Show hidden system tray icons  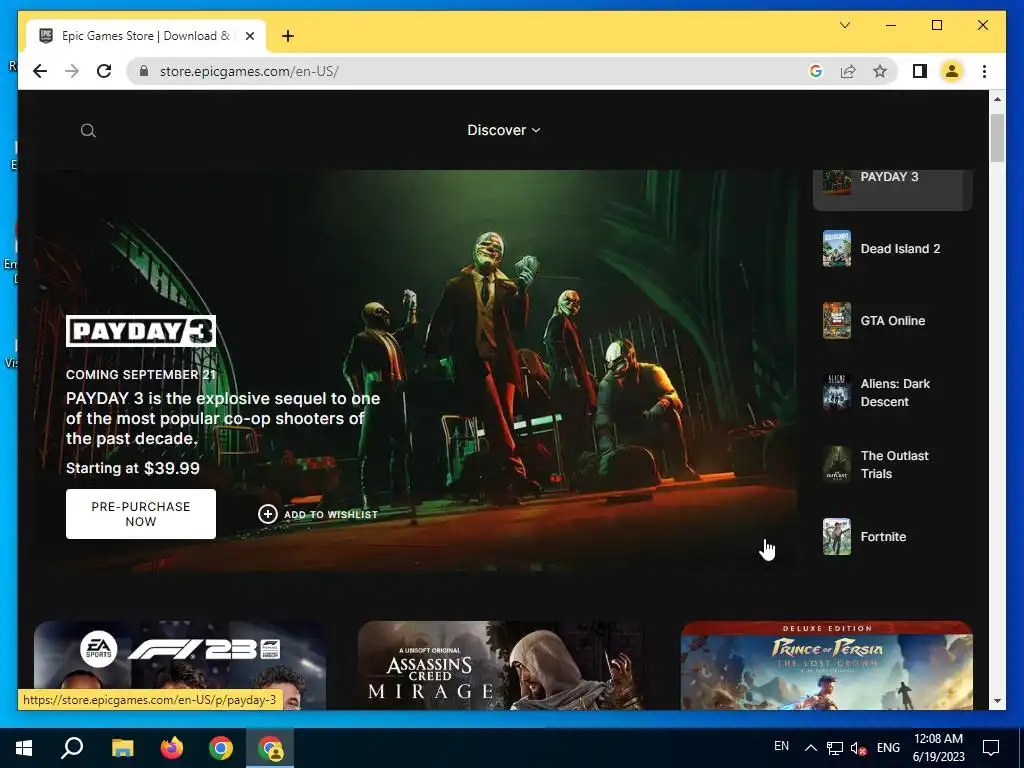click(x=810, y=748)
